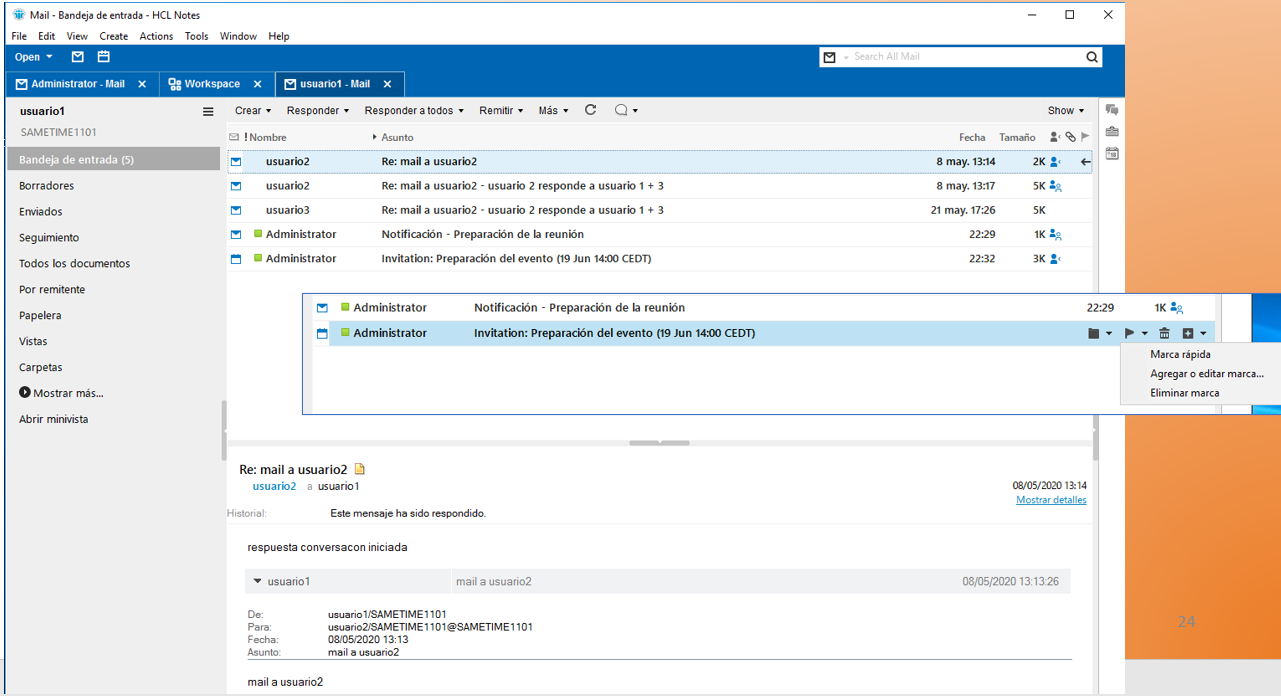Open the Tools menu

tap(196, 36)
